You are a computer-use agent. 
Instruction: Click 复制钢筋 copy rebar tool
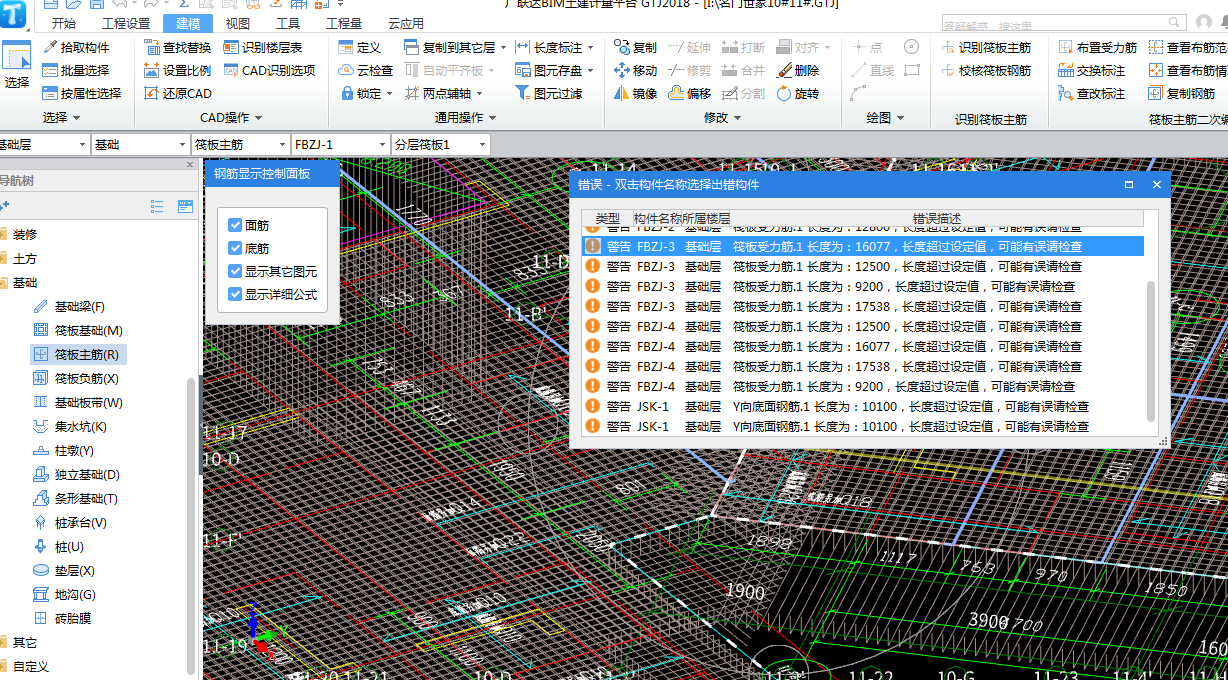(x=1182, y=93)
